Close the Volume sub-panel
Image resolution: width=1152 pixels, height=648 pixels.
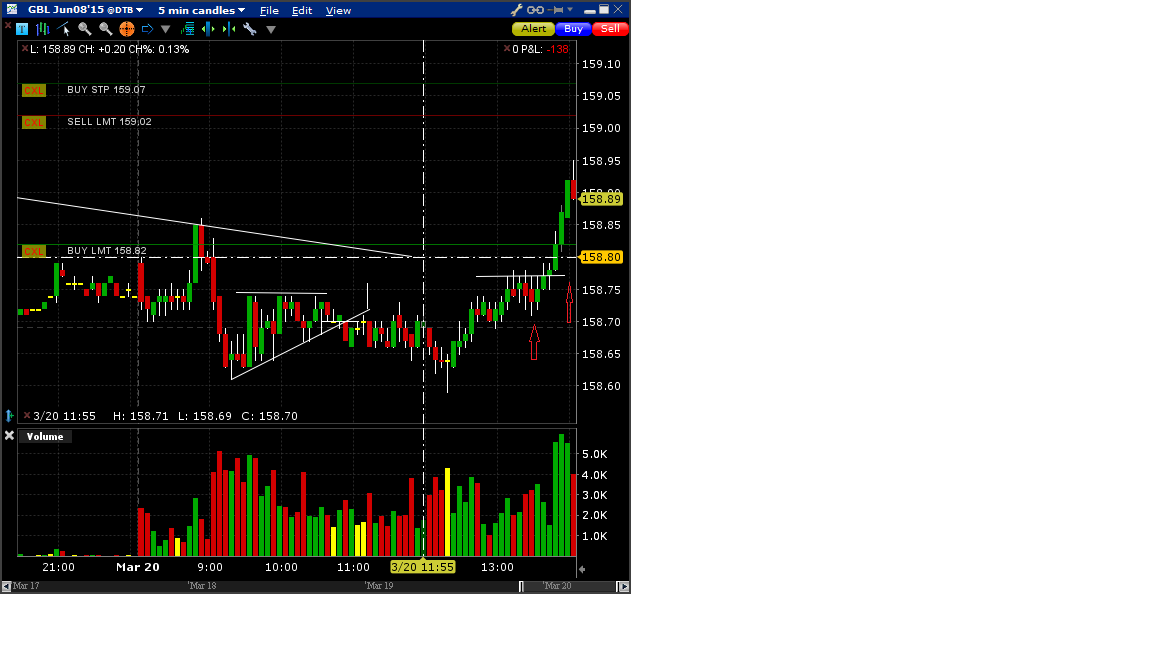[x=10, y=436]
